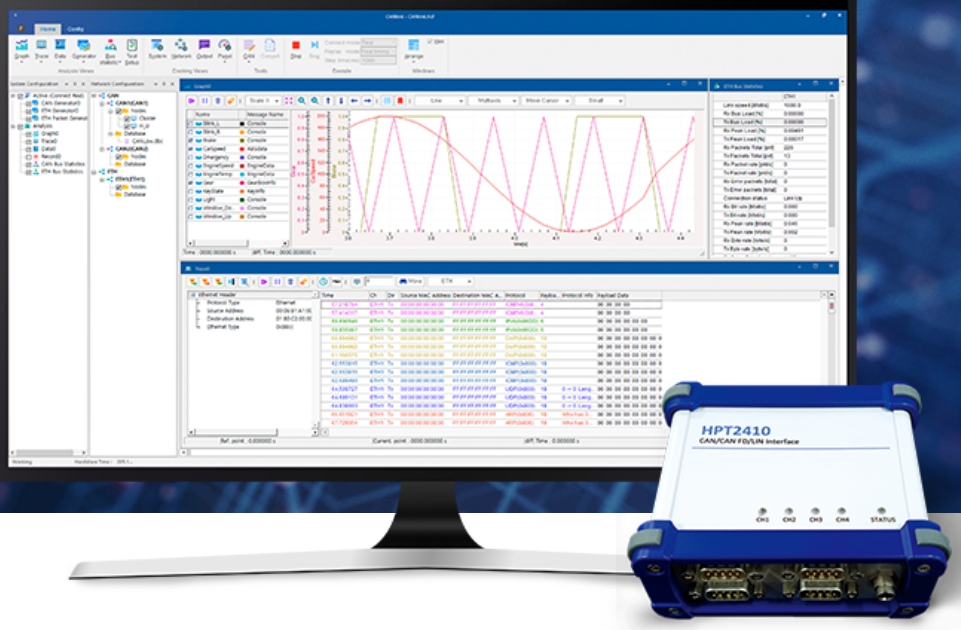Open the Move Cursor dropdown
The width and height of the screenshot is (961, 630).
click(x=547, y=101)
